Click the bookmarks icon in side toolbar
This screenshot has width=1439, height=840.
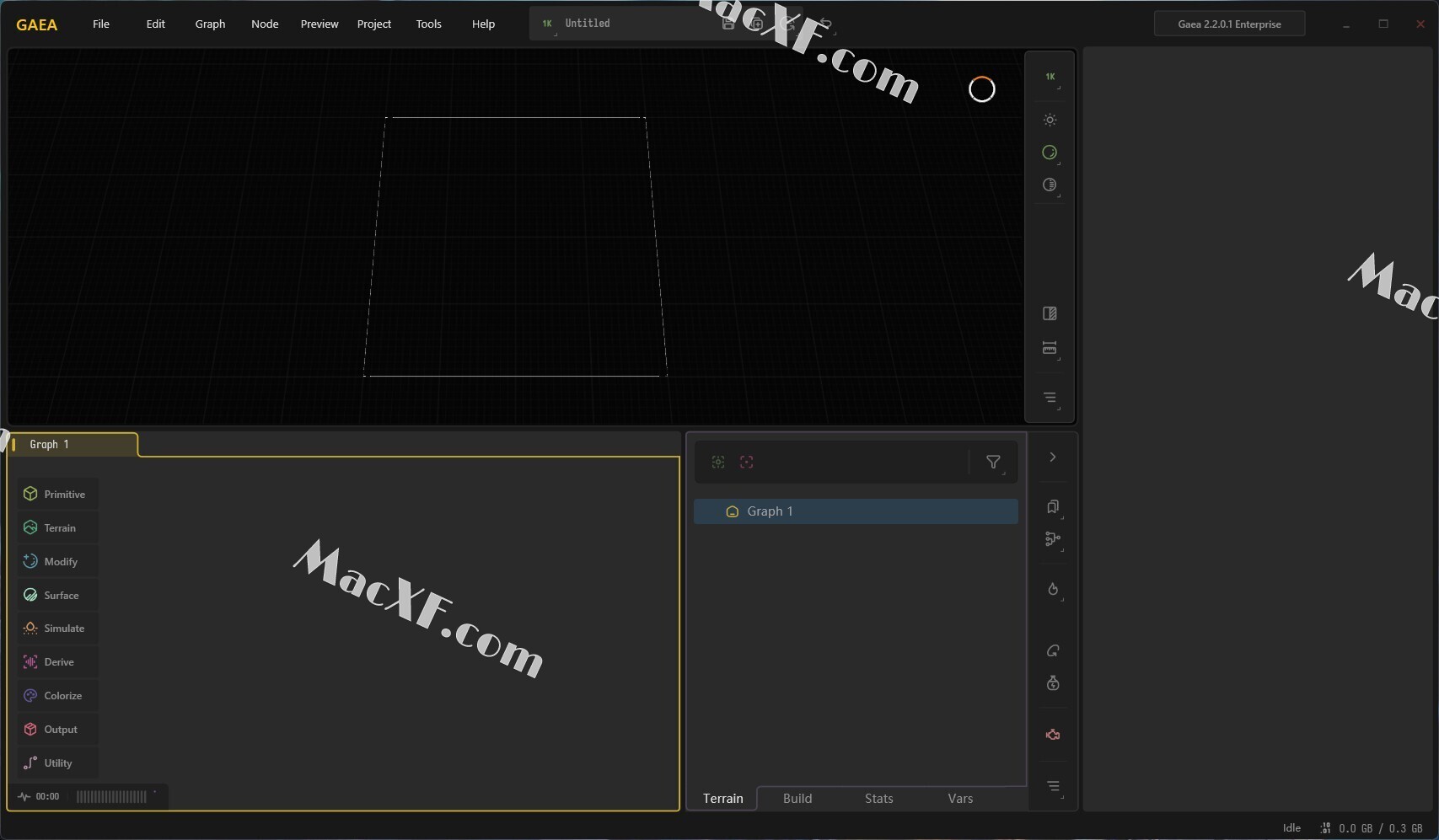pyautogui.click(x=1053, y=506)
